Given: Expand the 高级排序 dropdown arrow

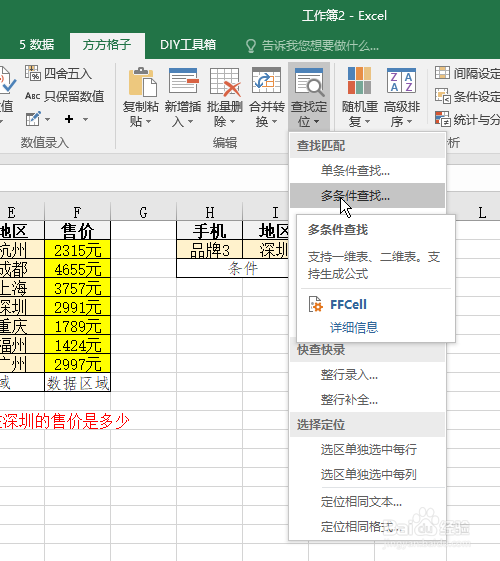Looking at the screenshot, I should pyautogui.click(x=409, y=122).
